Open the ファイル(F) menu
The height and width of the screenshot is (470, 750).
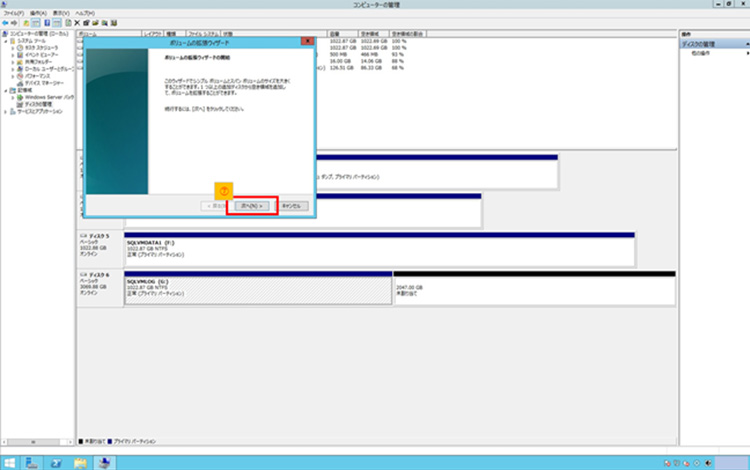[x=13, y=13]
